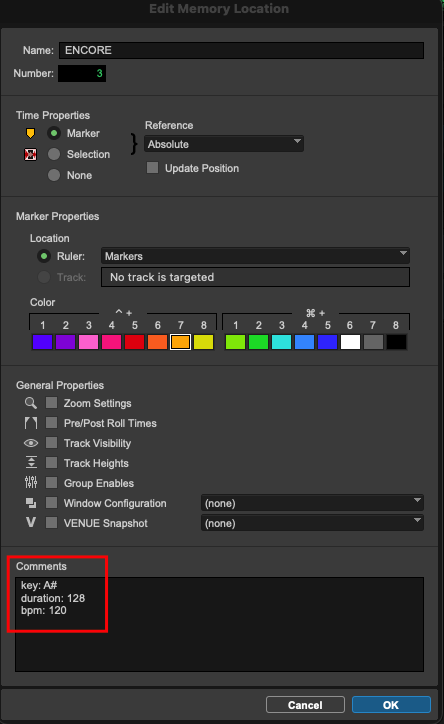The image size is (444, 724).
Task: Click the Track Heights arrows icon
Action: click(31, 463)
